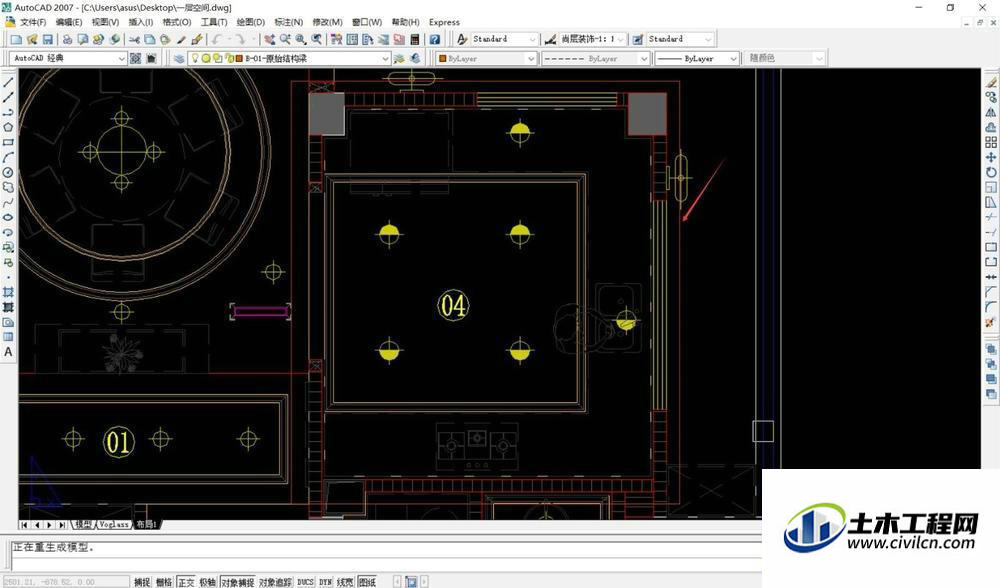This screenshot has width=1000, height=588.
Task: Switch to the 模型 model tab
Action: pos(84,524)
